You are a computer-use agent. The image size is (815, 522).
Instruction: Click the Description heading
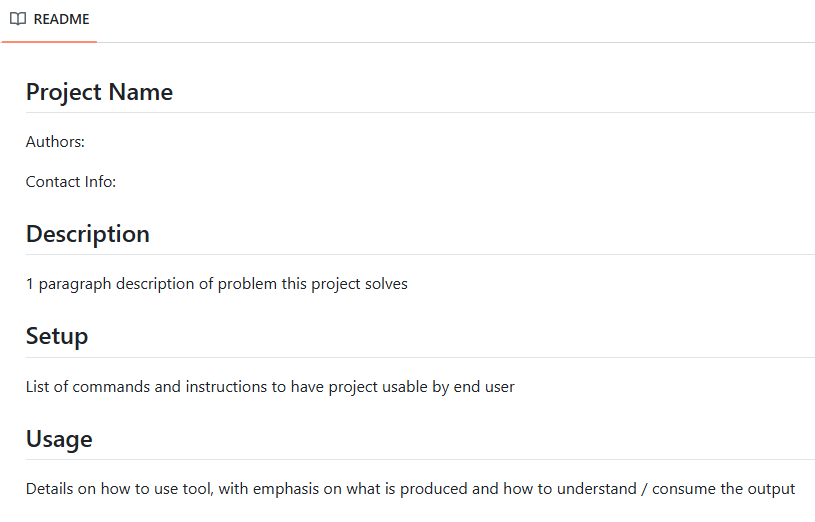87,234
